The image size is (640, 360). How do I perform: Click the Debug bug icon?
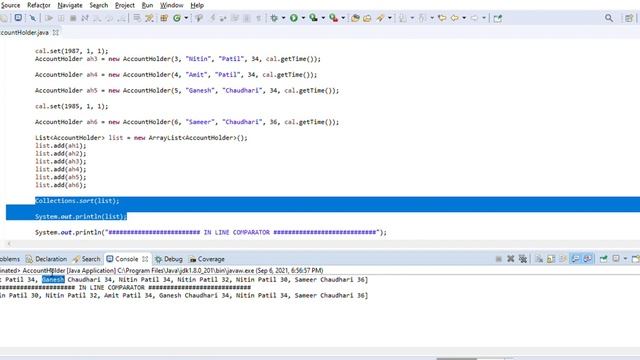point(274,18)
